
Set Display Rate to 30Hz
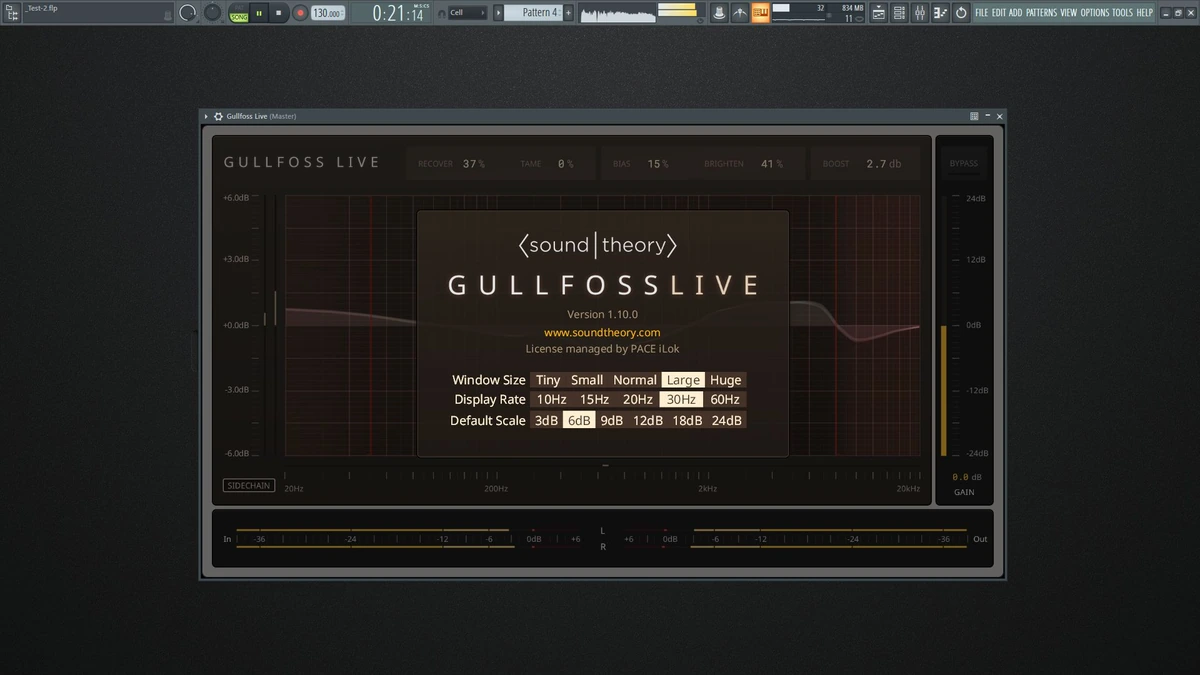click(x=681, y=400)
